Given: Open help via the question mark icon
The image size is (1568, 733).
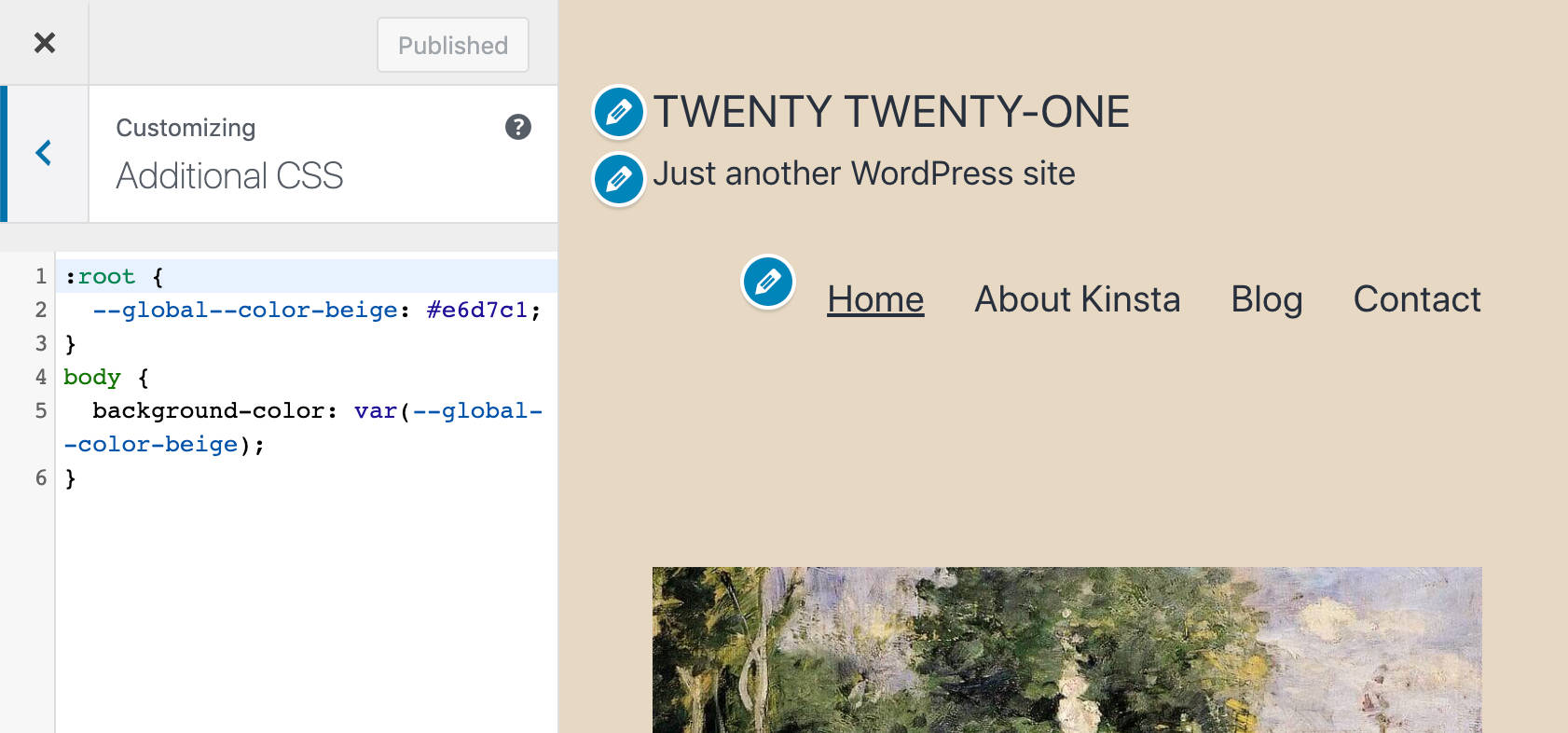Looking at the screenshot, I should pos(518,127).
